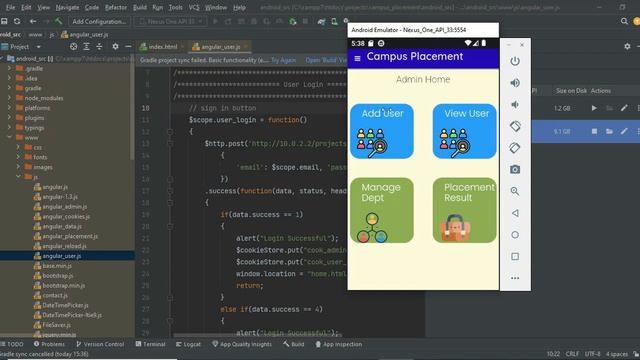Click Collapse All icon in Project panel

pos(99,47)
